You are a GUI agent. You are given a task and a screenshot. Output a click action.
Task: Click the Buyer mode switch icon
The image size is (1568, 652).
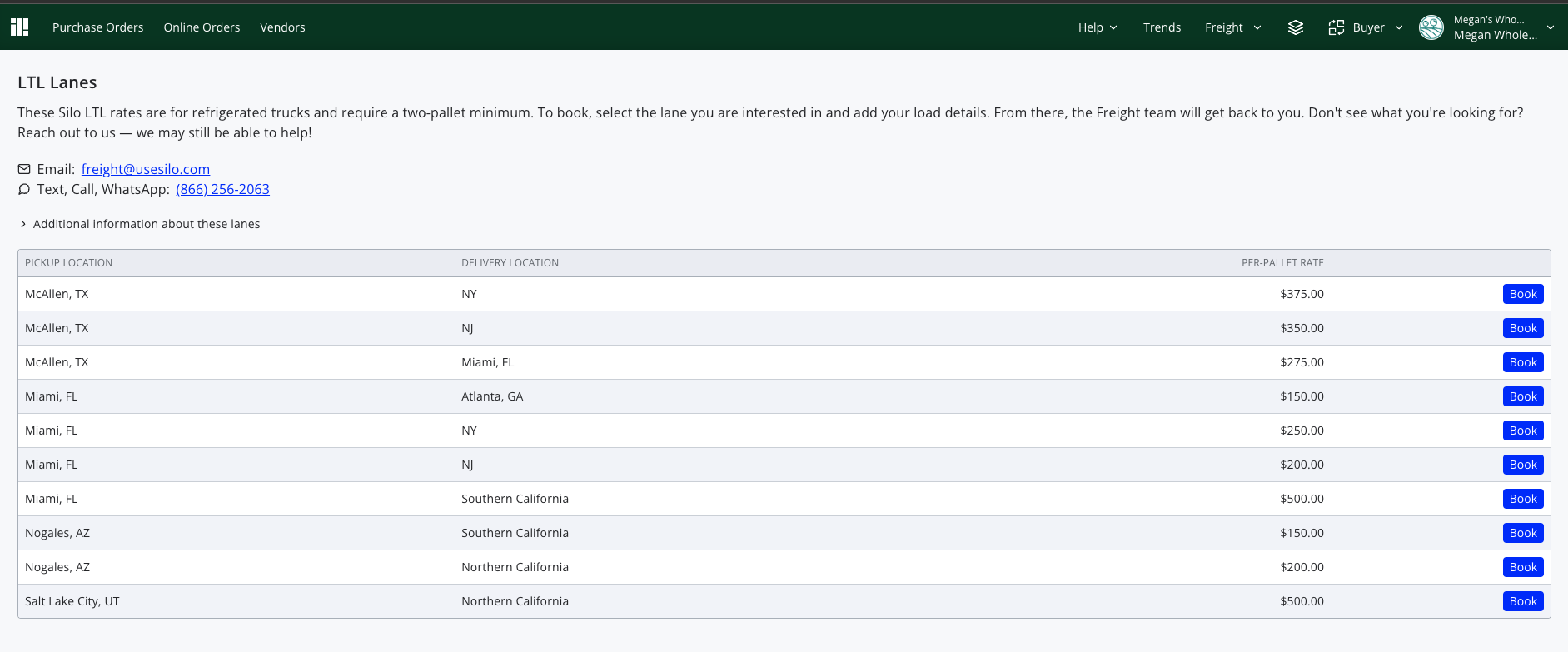(x=1337, y=27)
